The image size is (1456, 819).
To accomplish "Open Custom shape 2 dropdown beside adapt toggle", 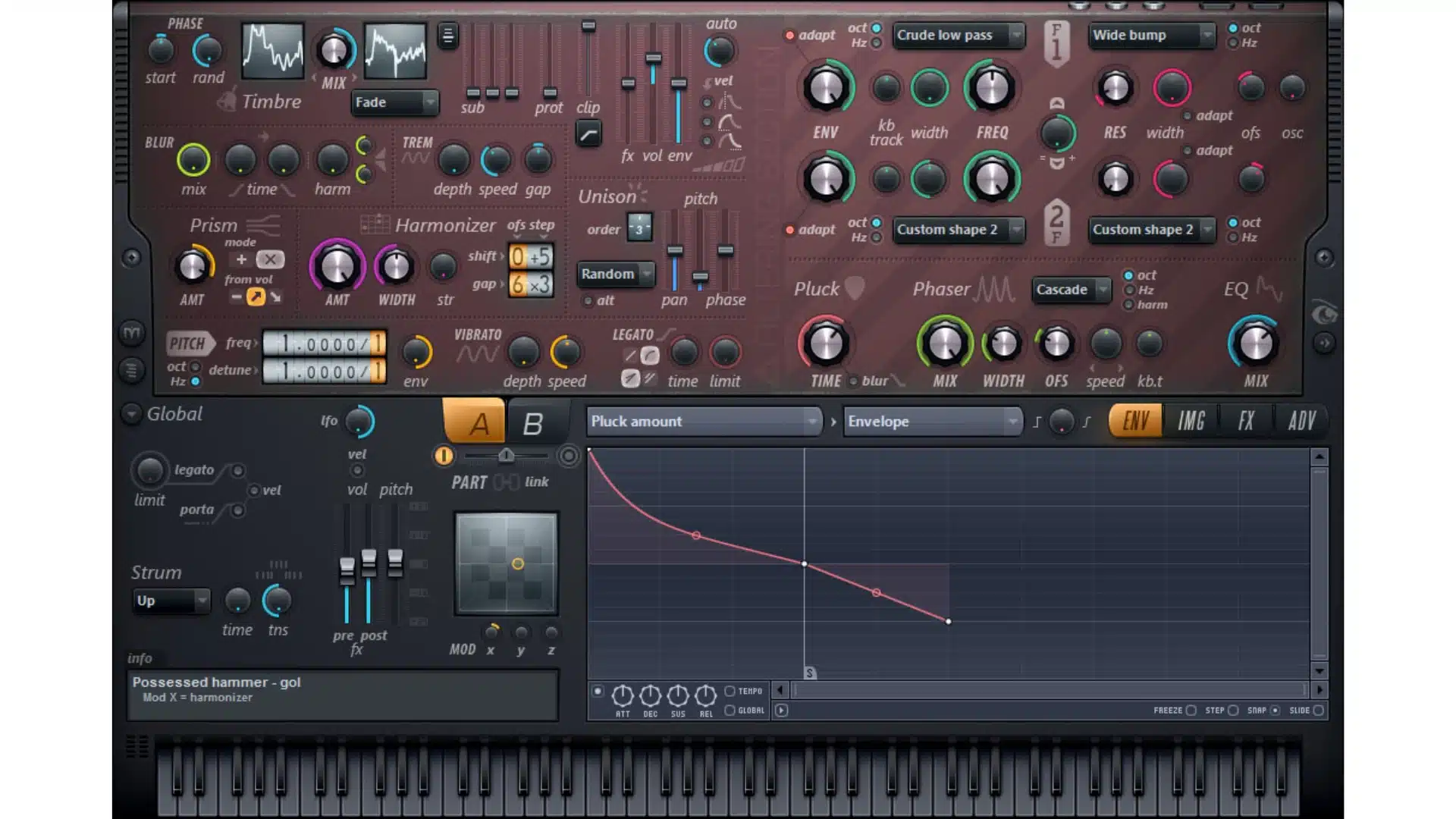I will click(x=959, y=229).
